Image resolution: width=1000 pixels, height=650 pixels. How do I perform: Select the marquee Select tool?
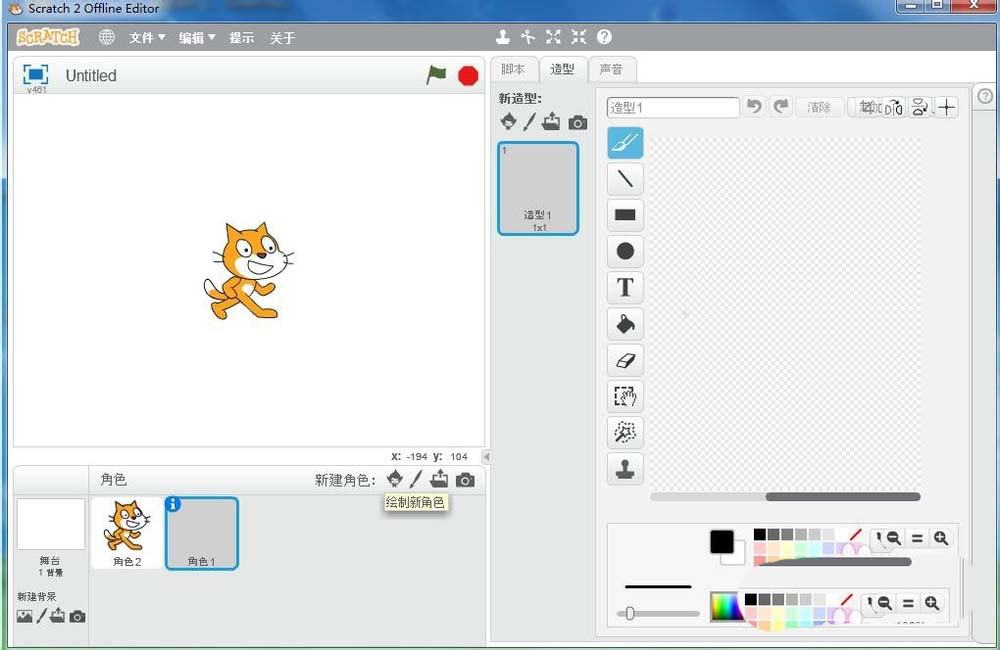coord(625,396)
